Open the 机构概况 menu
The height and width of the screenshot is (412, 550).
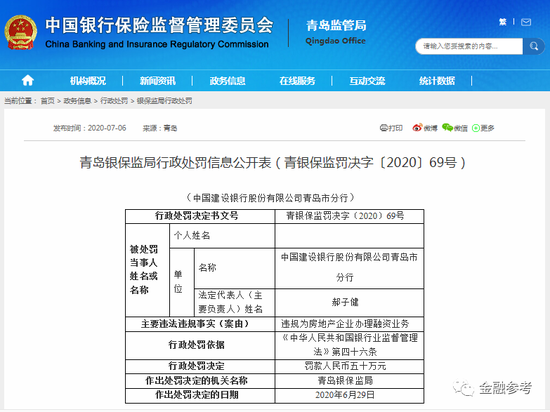(x=88, y=81)
